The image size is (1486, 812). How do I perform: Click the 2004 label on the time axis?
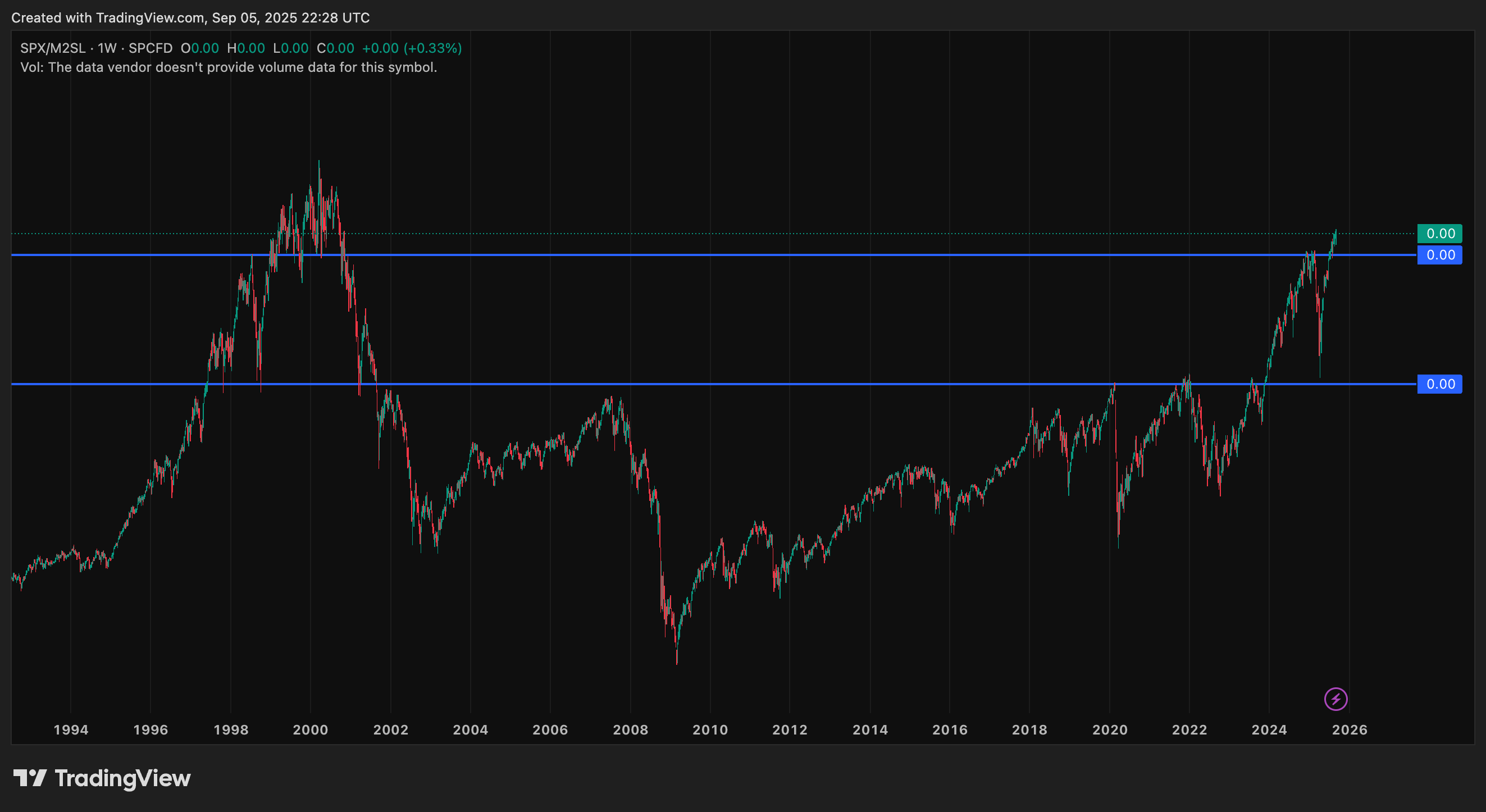pos(471,729)
